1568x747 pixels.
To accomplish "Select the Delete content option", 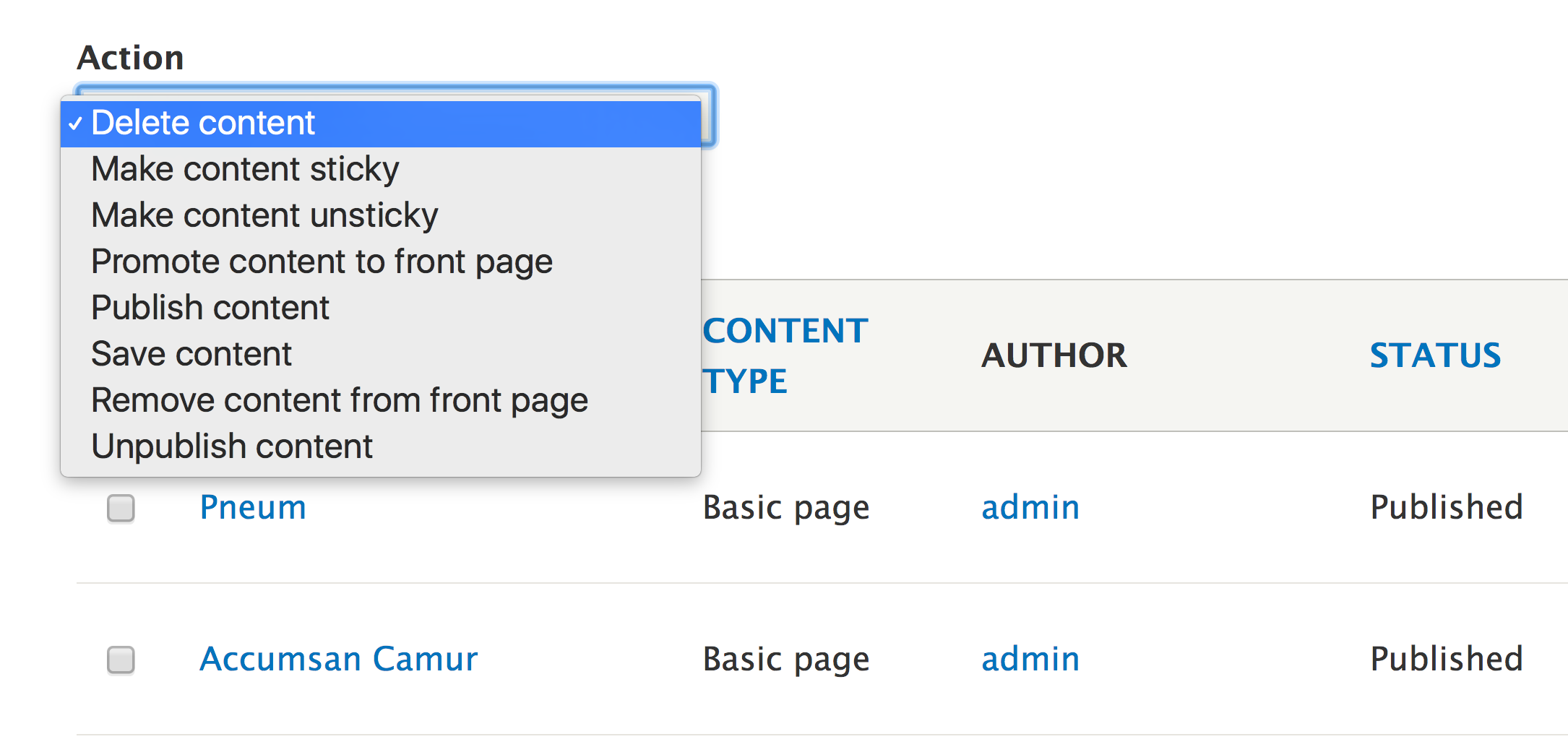I will point(203,124).
